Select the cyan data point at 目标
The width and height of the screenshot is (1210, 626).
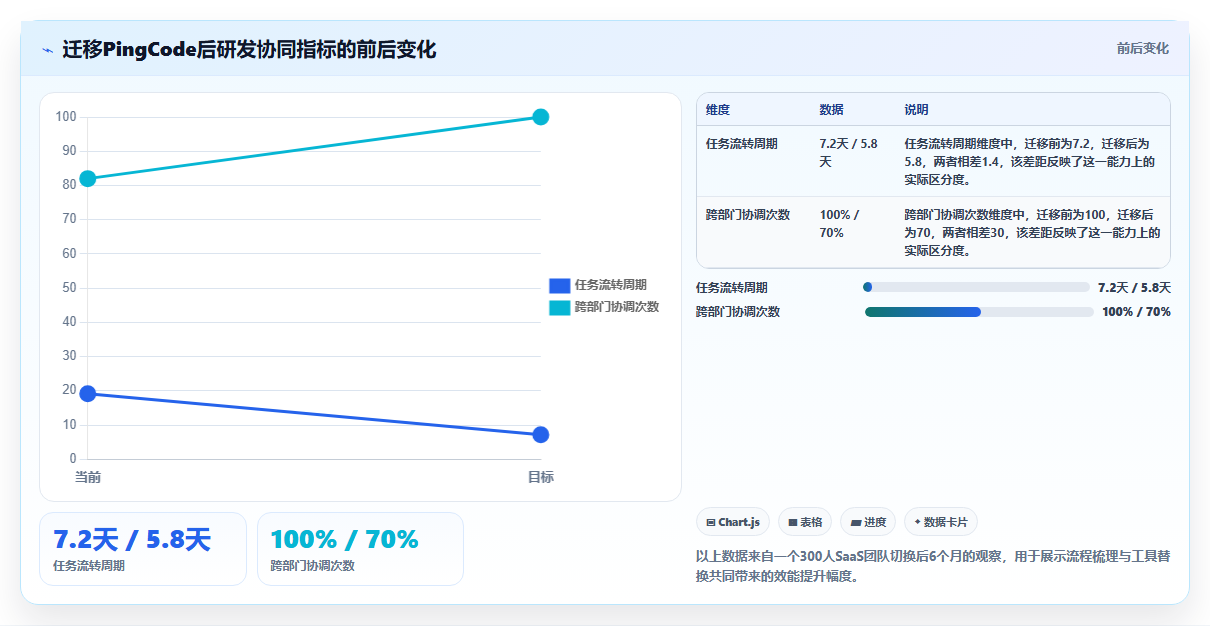[541, 117]
